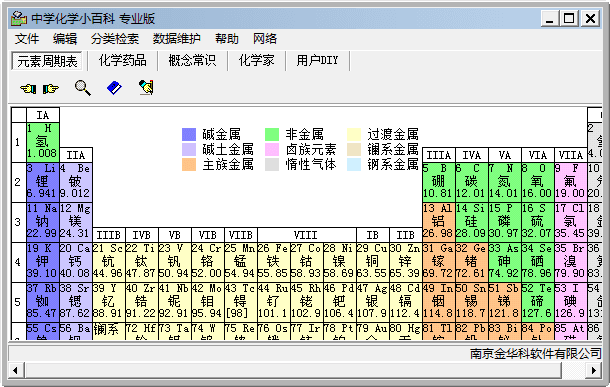Click the 卤族元素 pink legend swatch
This screenshot has width=610, height=387.
(x=272, y=149)
